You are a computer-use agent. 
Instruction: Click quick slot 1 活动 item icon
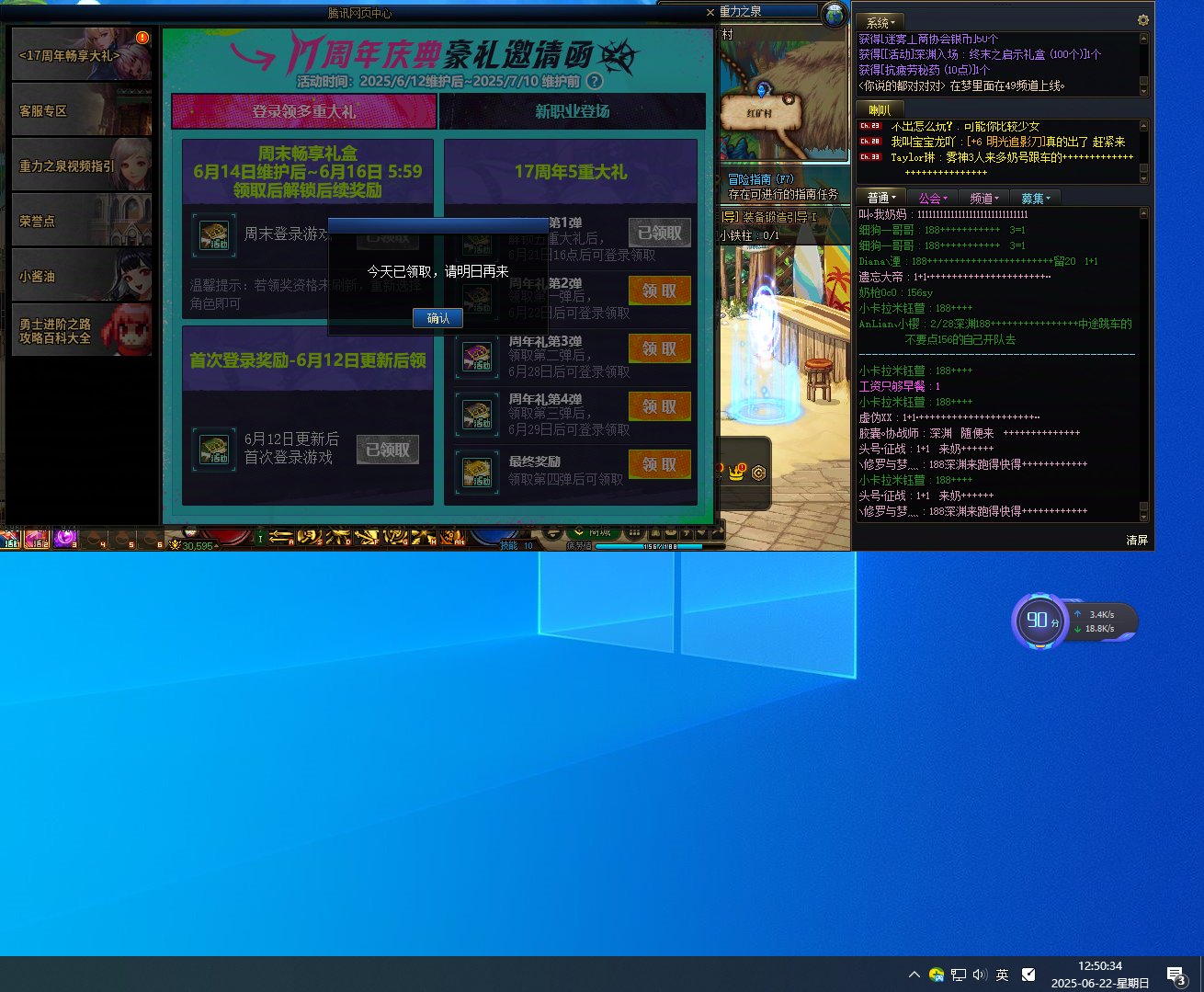tap(10, 539)
